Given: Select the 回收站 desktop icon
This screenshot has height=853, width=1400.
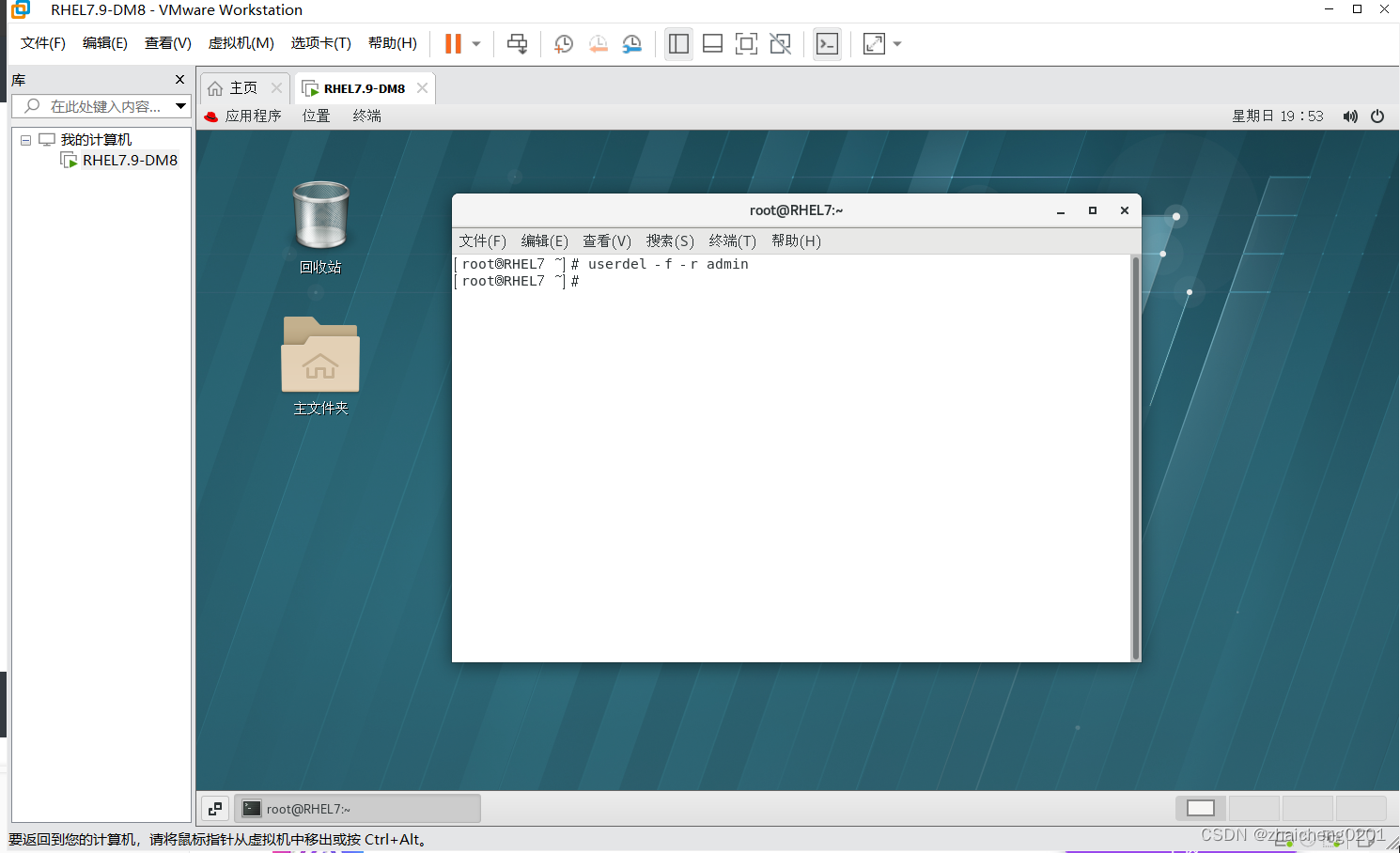Looking at the screenshot, I should coord(320,227).
